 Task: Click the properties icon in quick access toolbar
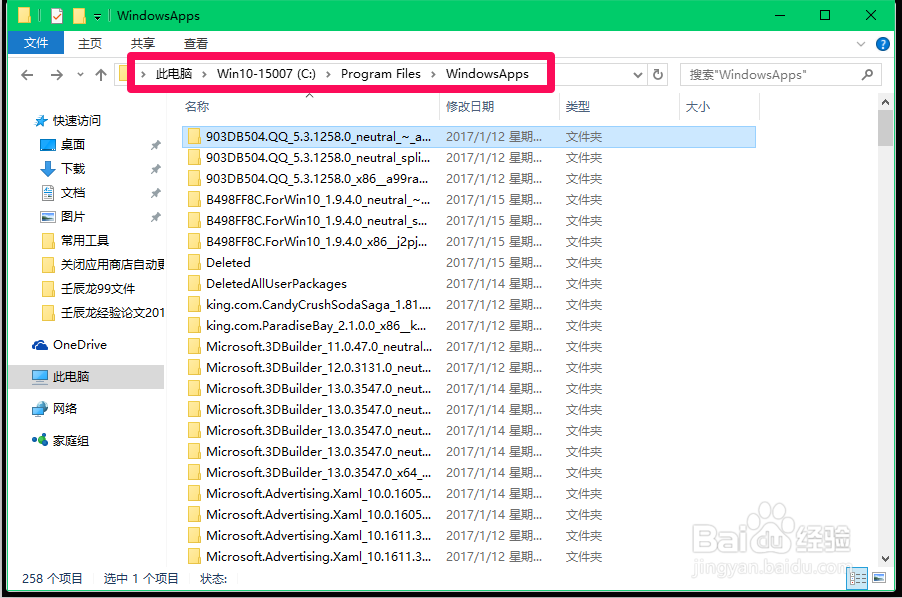tap(57, 16)
